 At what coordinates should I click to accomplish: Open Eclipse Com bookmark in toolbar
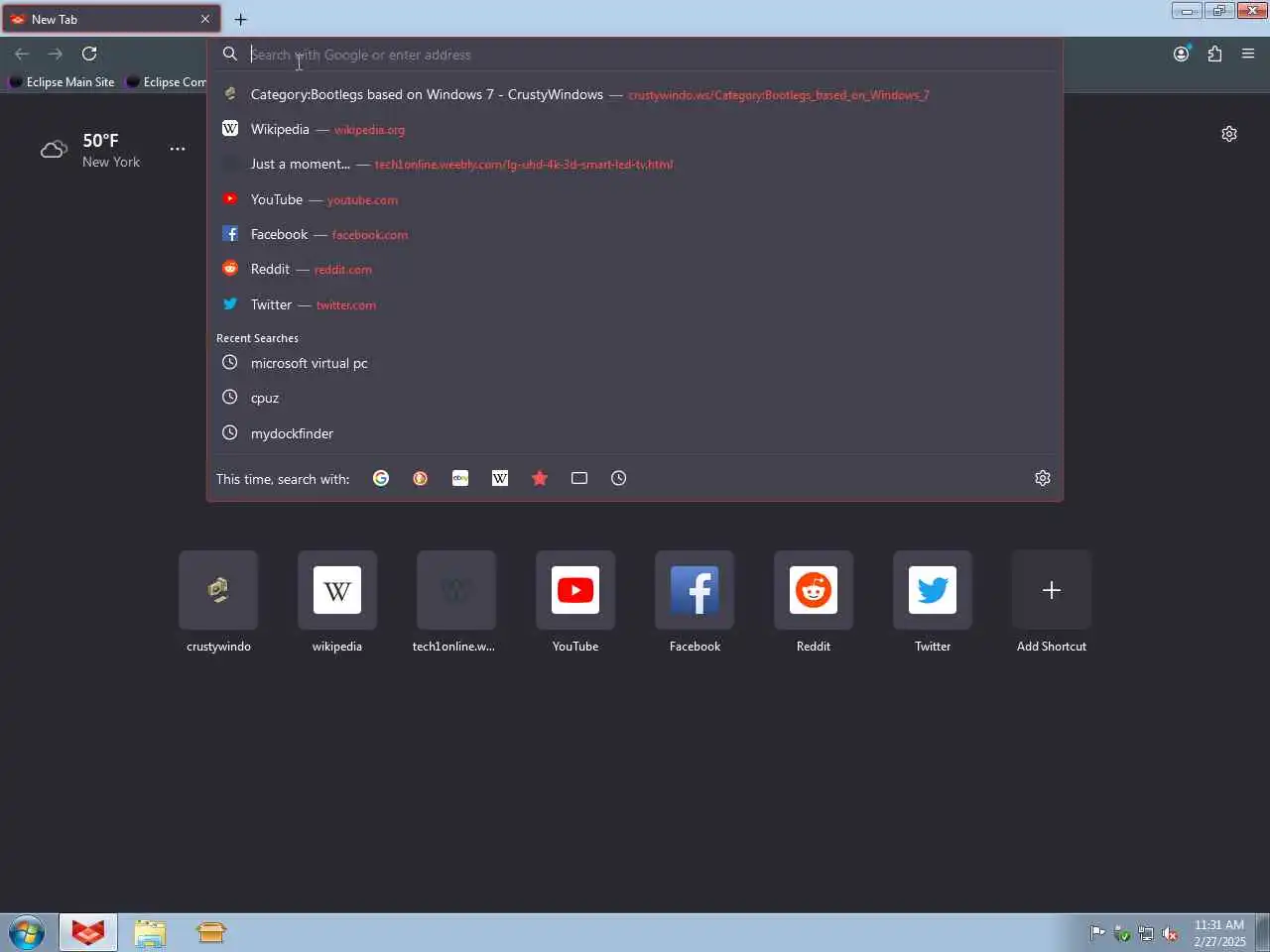tap(167, 82)
